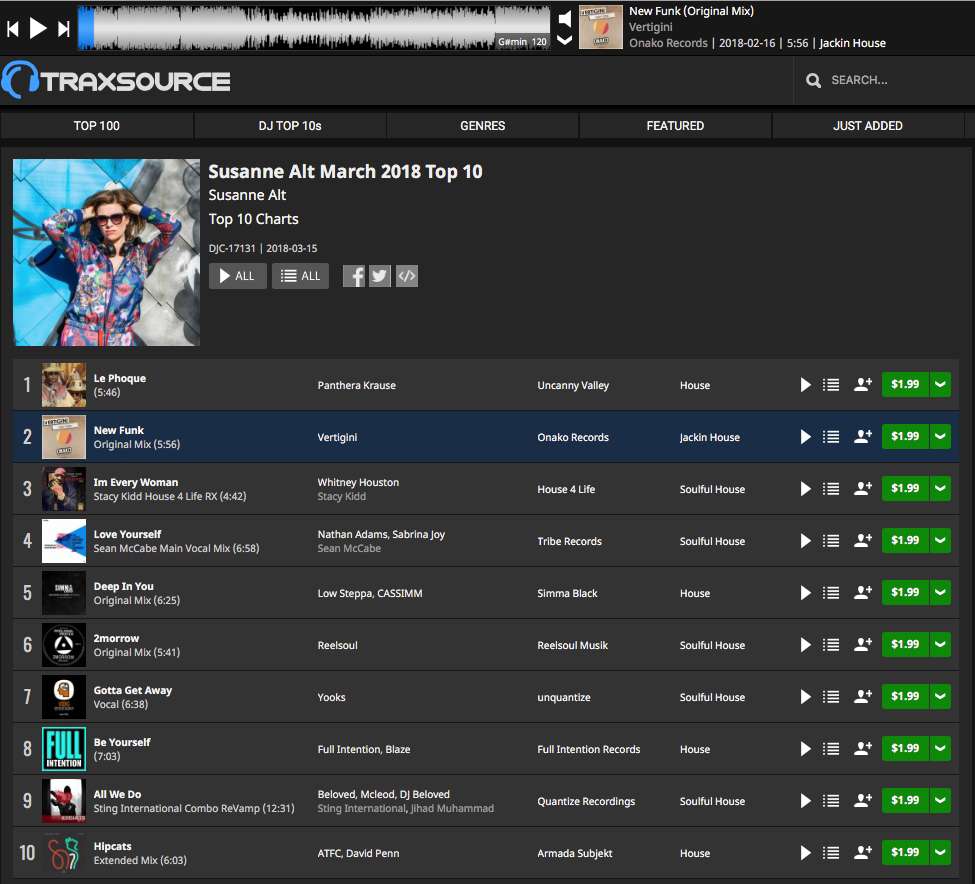975x884 pixels.
Task: Share chart on Twitter
Action: (x=380, y=276)
